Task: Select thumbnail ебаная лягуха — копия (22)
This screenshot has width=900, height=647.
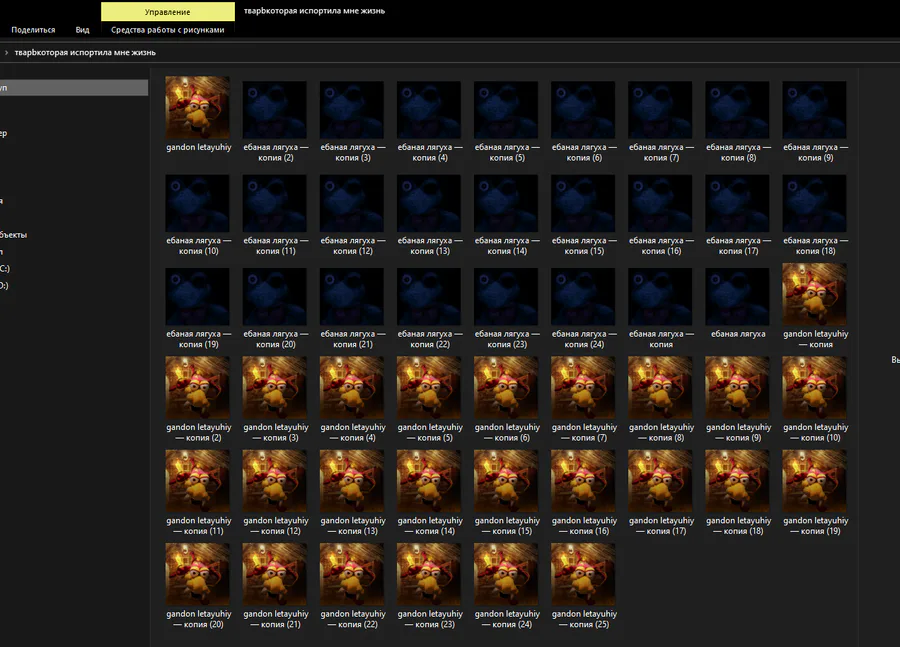Action: (429, 297)
